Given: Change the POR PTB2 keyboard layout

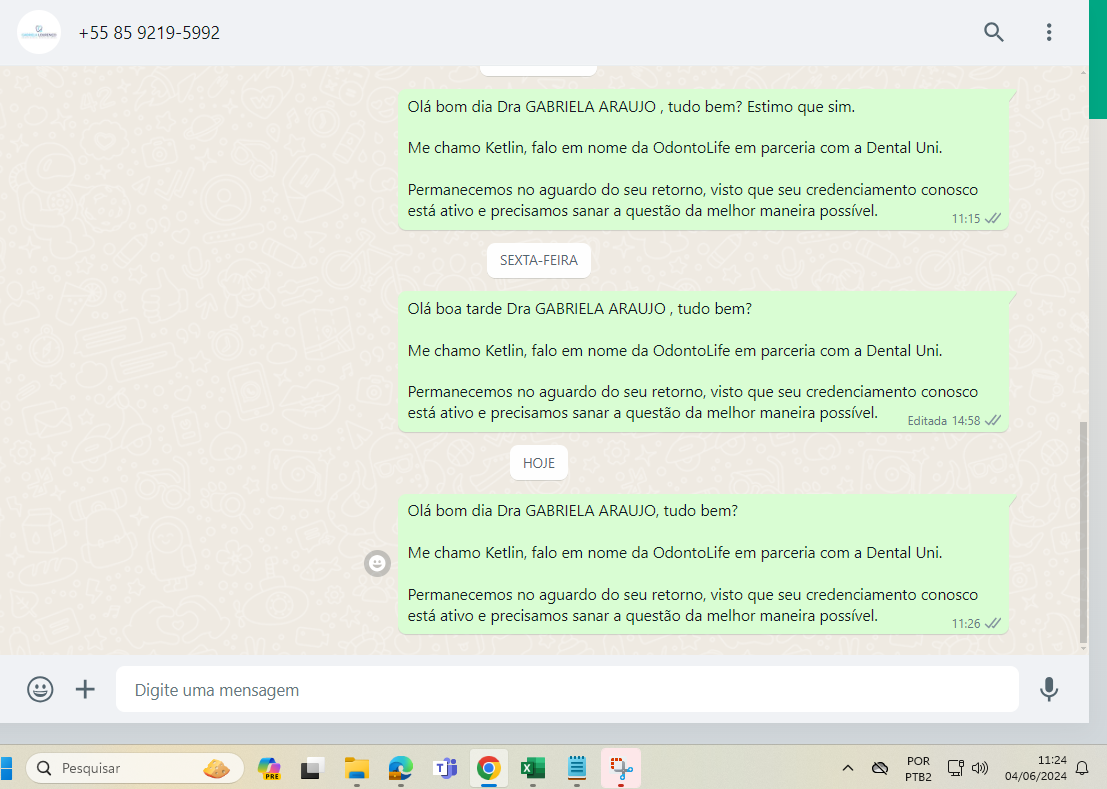Looking at the screenshot, I should (918, 769).
